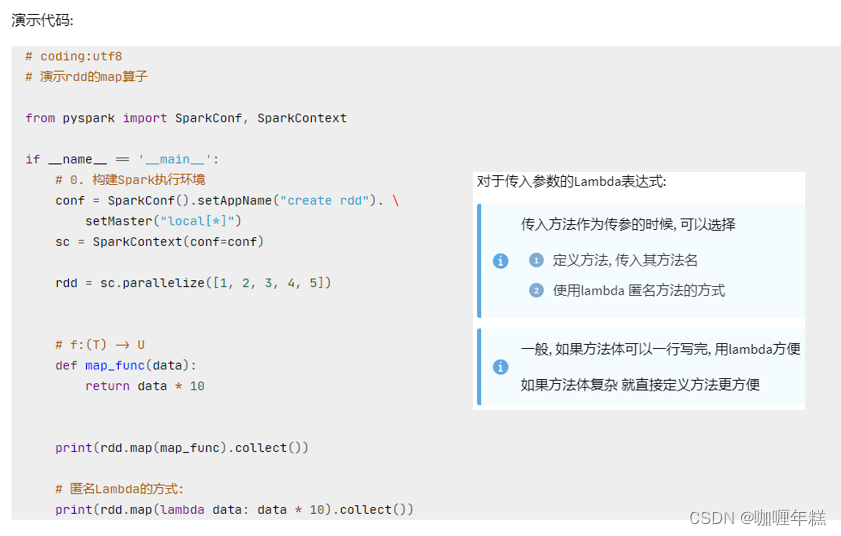Viewport: 841px width, 536px height.
Task: Click the 对于传入参数的Lambda表达式 title
Action: [x=571, y=181]
